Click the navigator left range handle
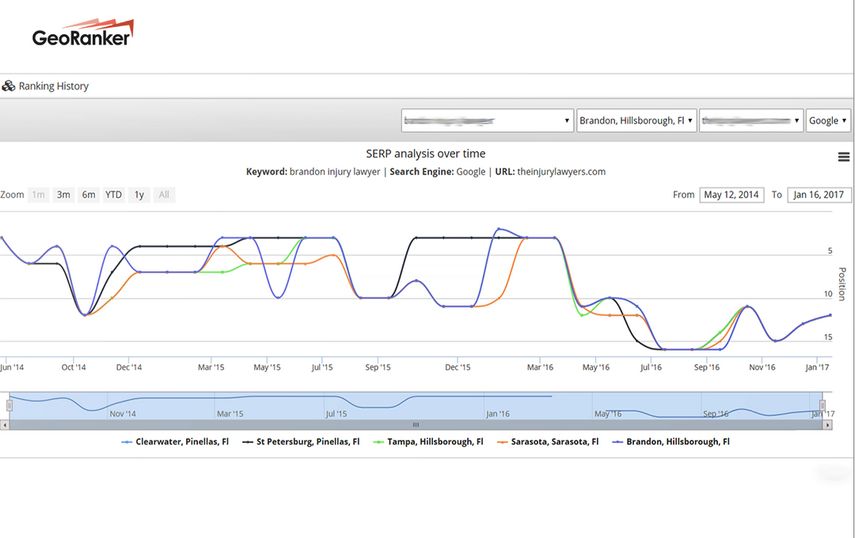 point(9,406)
